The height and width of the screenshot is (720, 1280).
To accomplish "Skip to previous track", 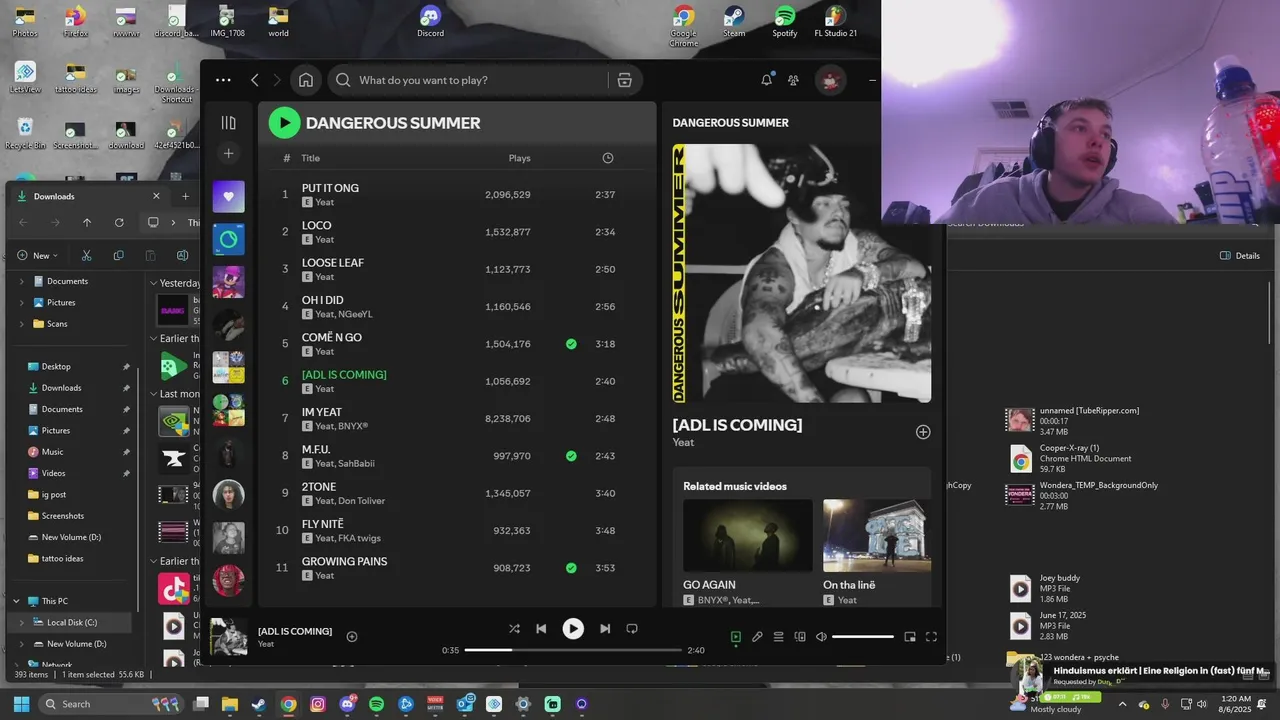I will click(x=541, y=629).
